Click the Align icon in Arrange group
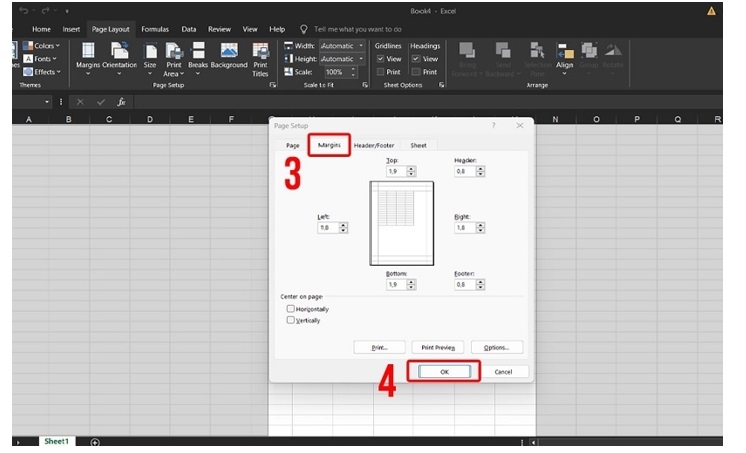 tap(565, 55)
